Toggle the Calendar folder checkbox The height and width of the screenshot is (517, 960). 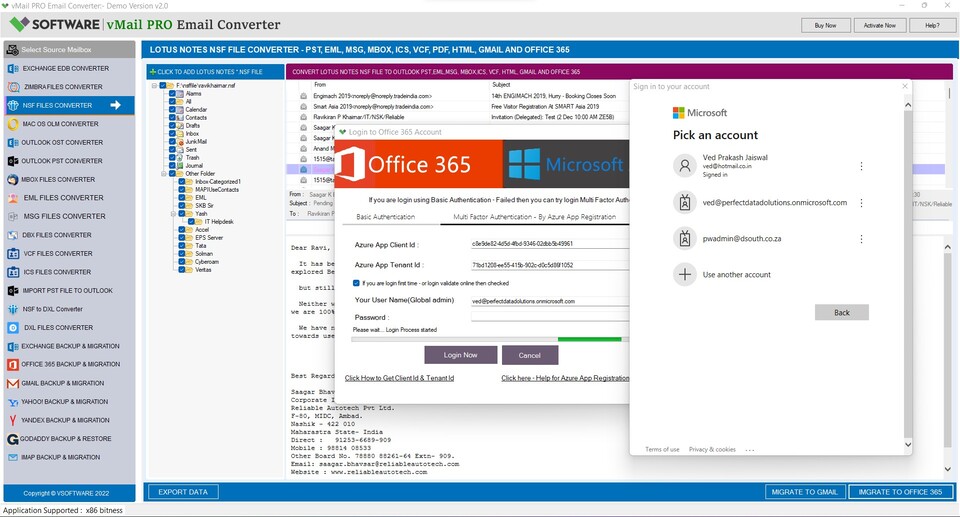pos(173,110)
